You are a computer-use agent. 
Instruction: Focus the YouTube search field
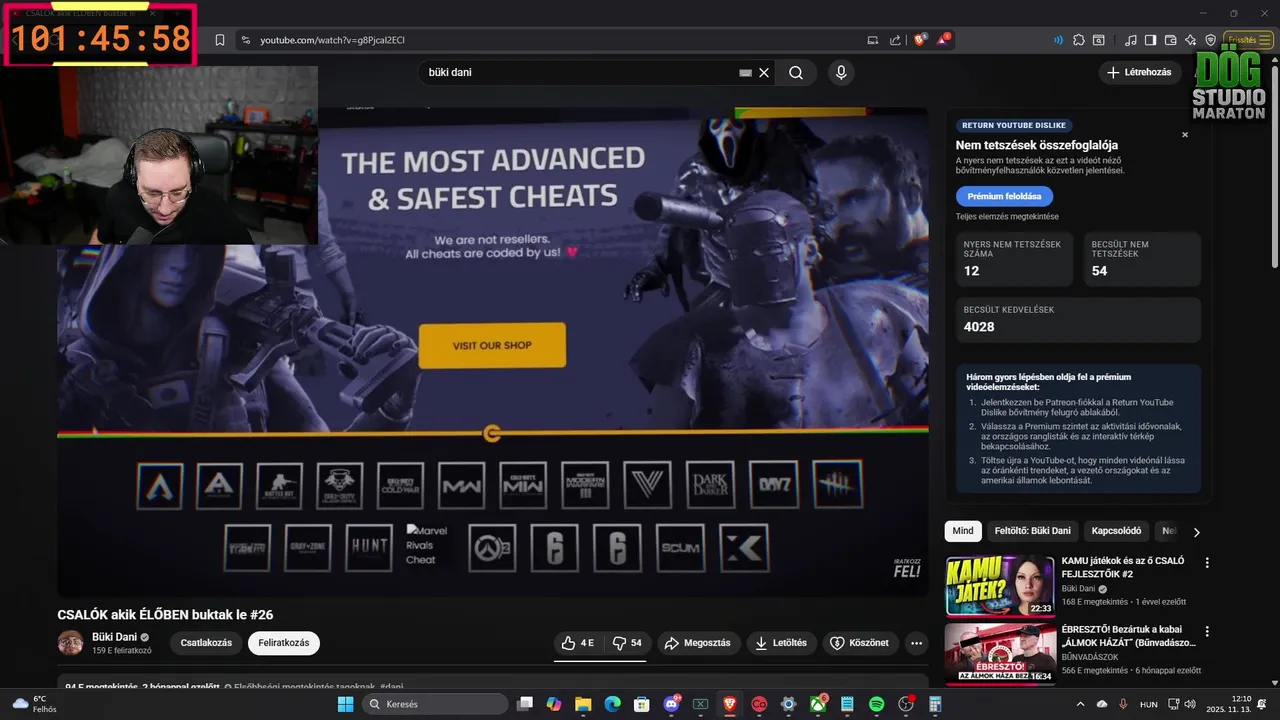coord(580,73)
